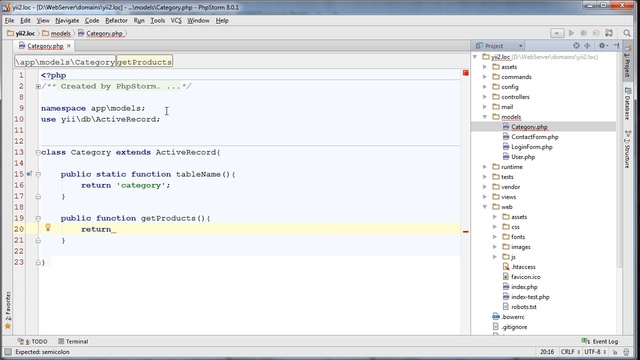Collapse the yii2.loc root folder
This screenshot has height=360, width=640.
(x=475, y=57)
